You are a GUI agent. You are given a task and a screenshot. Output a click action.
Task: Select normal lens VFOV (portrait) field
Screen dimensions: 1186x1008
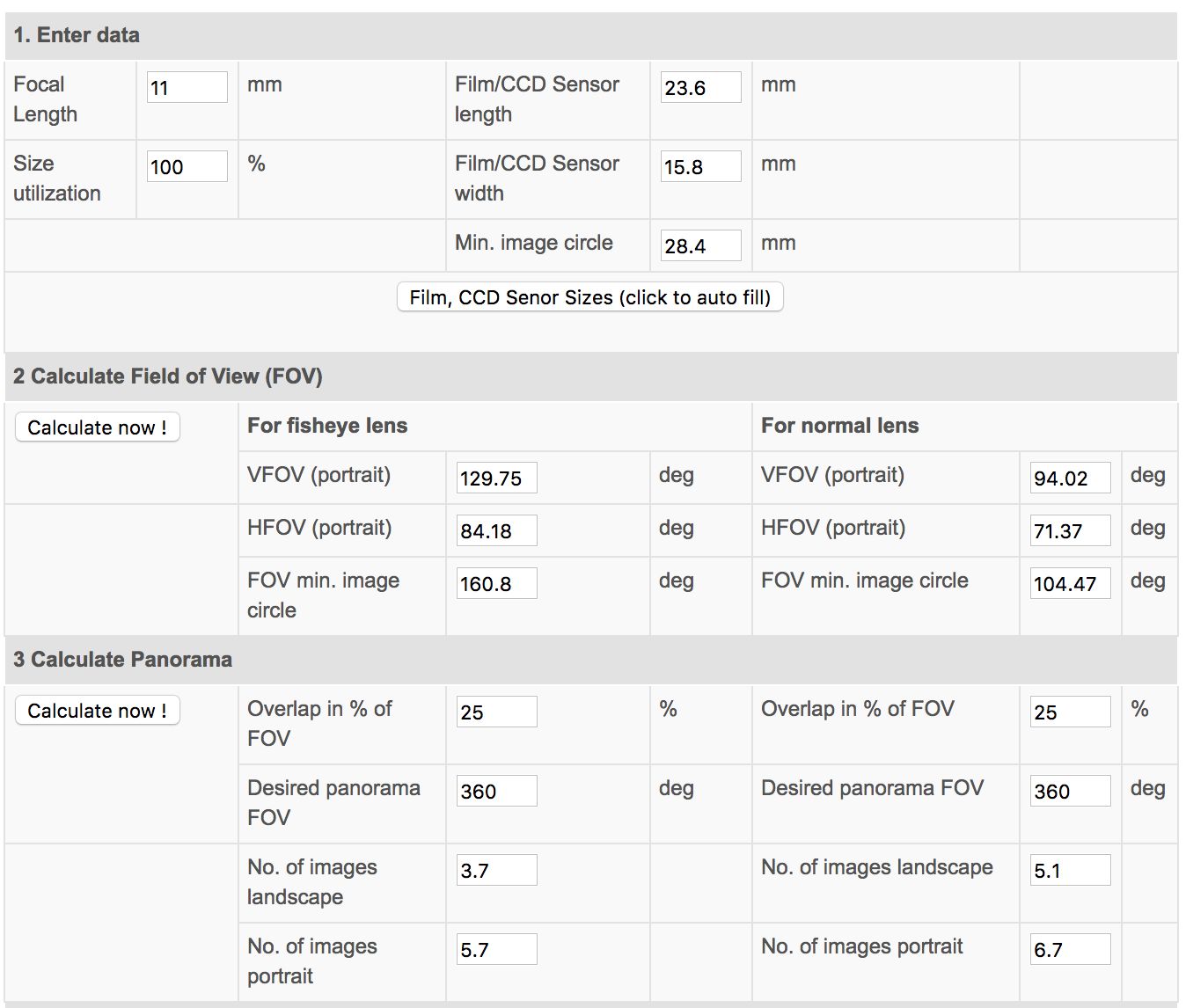1071,478
